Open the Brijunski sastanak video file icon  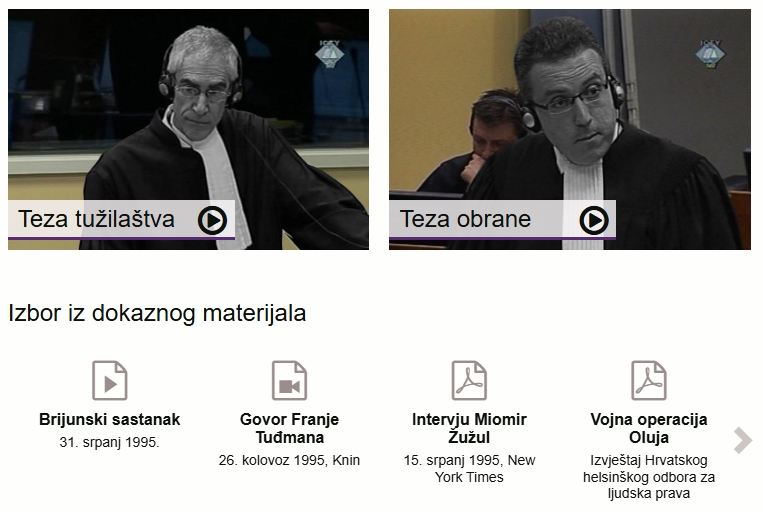(110, 380)
